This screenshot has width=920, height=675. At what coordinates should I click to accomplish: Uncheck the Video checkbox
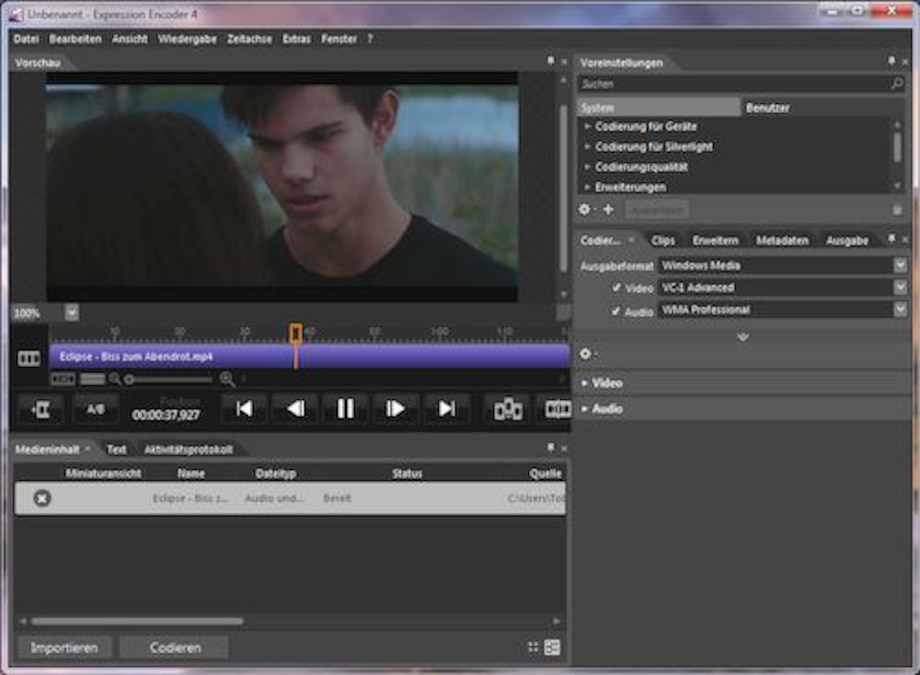617,288
